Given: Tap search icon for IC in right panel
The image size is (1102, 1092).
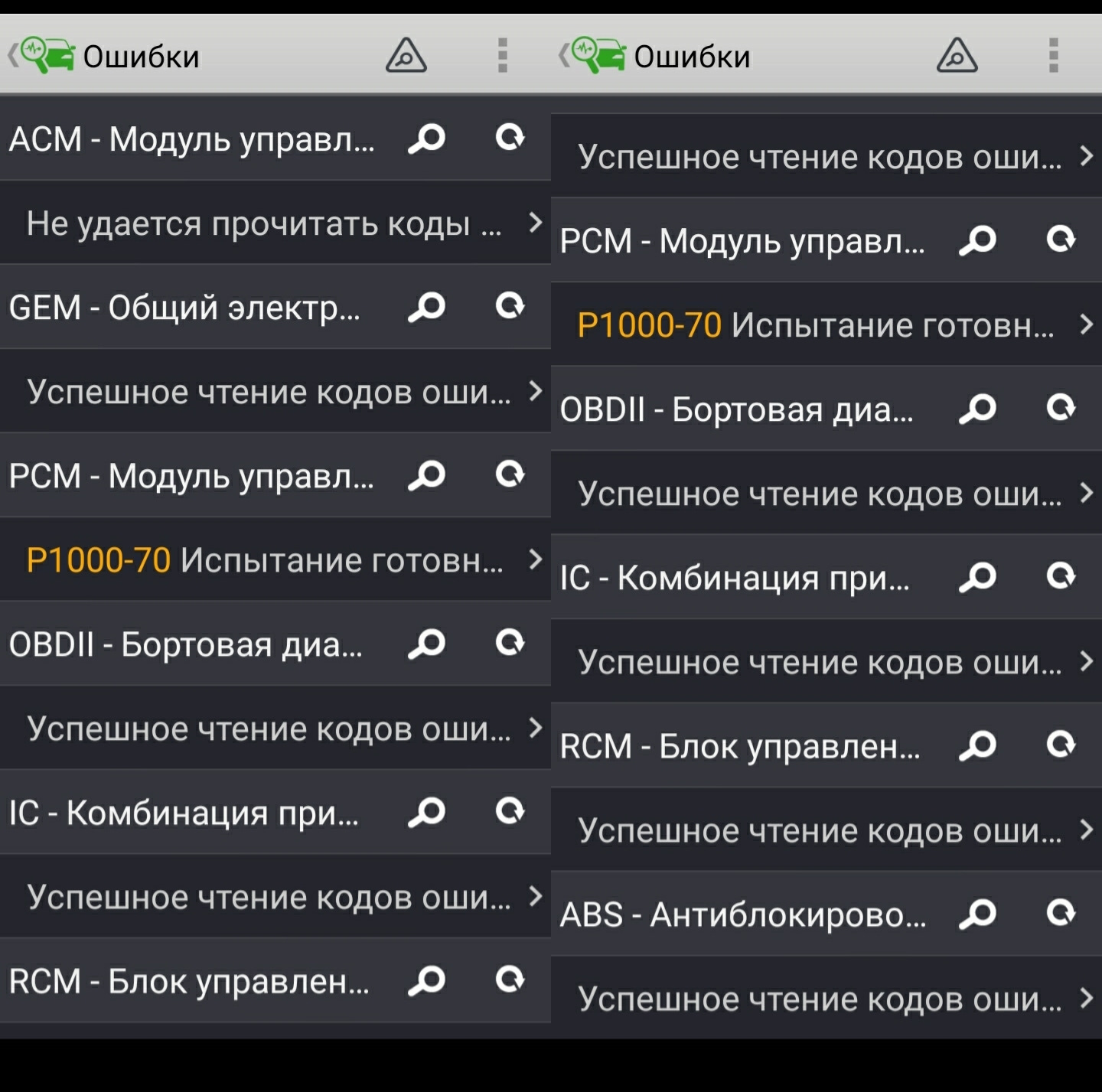Looking at the screenshot, I should pos(978,577).
